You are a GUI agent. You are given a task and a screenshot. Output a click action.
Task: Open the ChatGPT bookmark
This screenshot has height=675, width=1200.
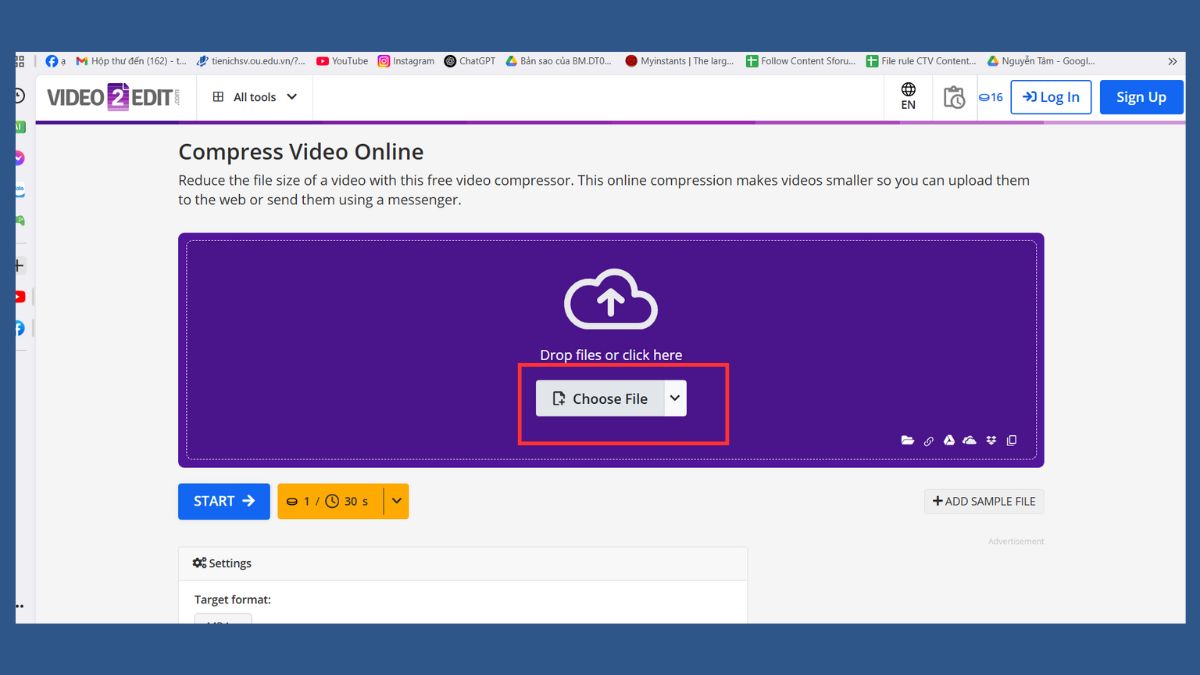[470, 61]
